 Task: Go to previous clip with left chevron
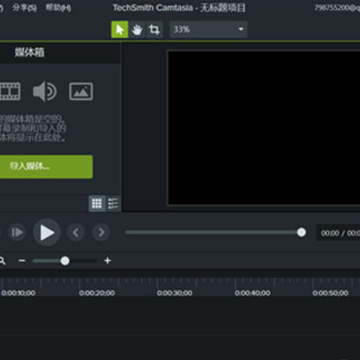tap(76, 232)
